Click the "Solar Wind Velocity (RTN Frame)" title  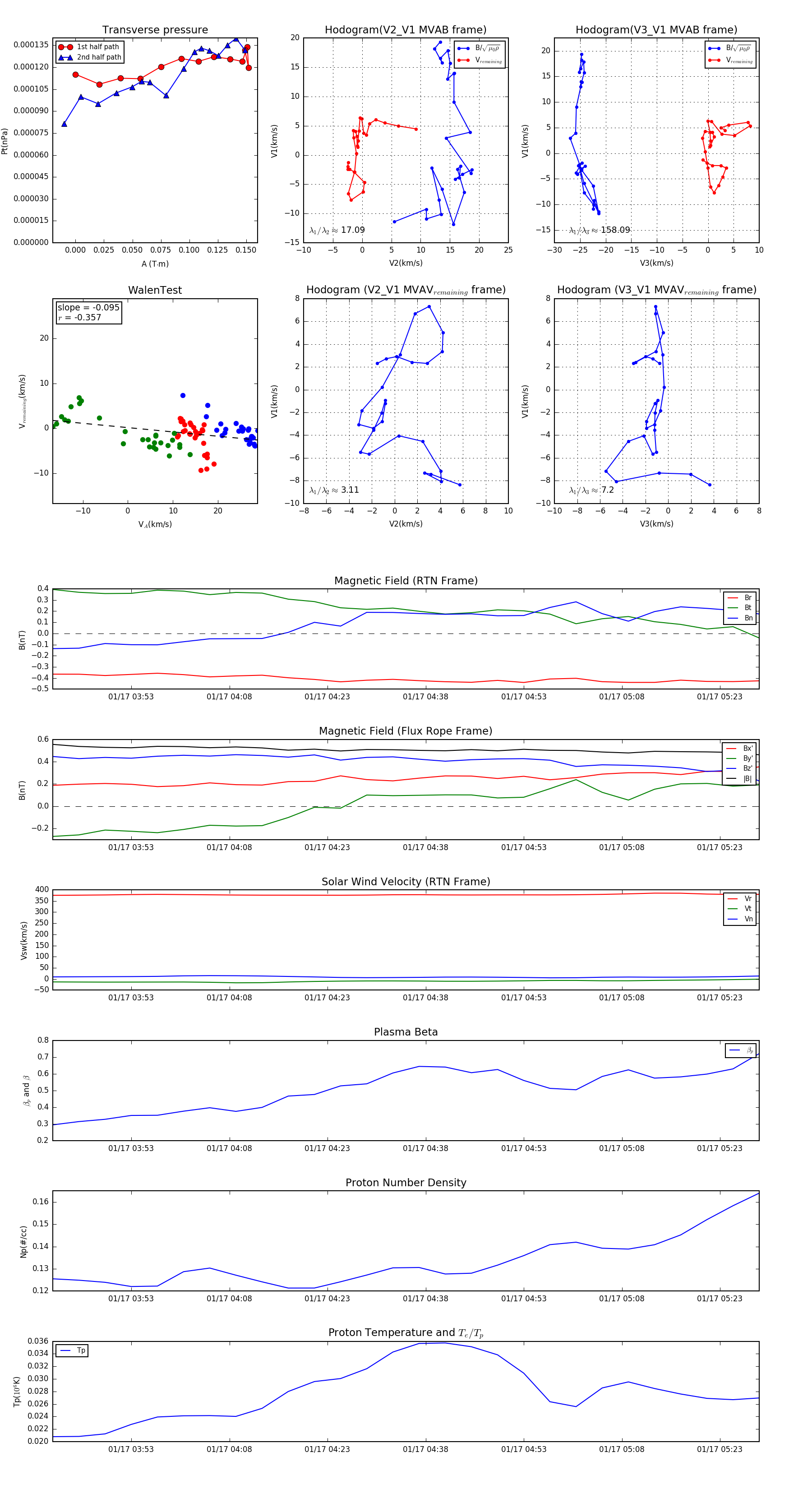pyautogui.click(x=406, y=882)
